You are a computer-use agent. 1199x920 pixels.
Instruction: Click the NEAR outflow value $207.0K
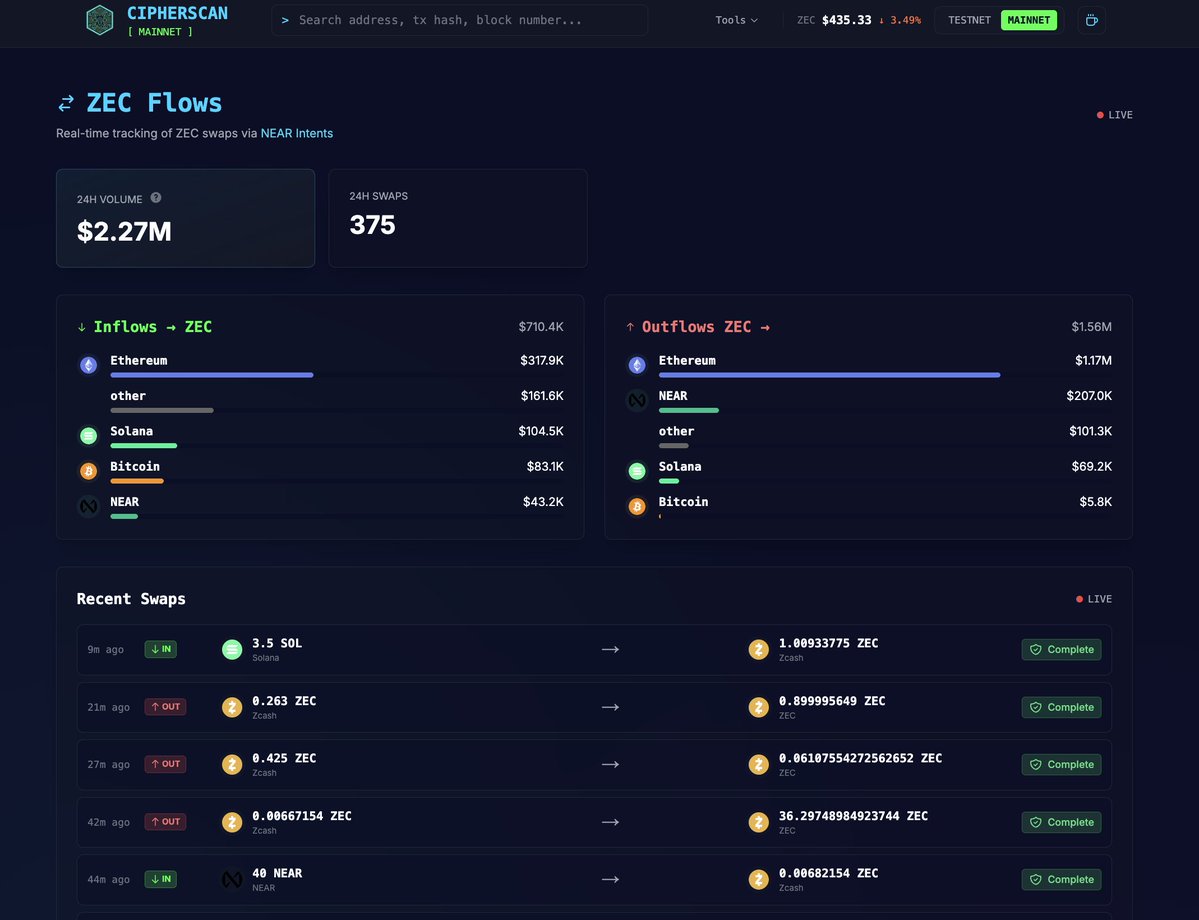1089,395
